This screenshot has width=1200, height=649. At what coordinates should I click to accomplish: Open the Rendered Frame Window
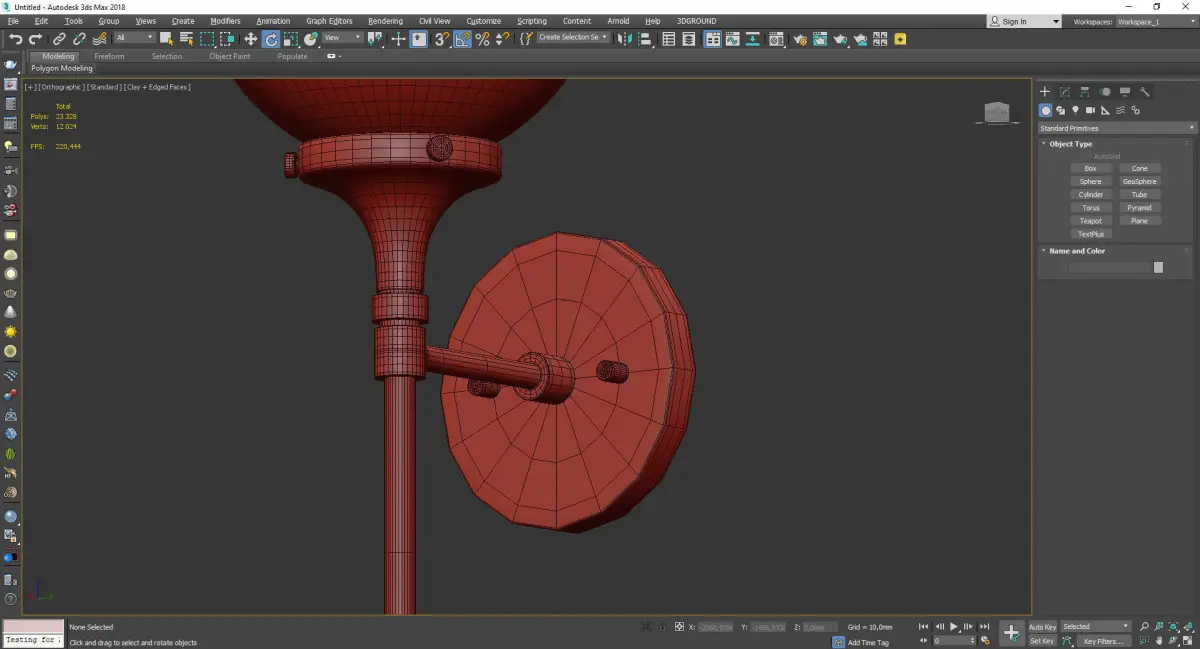tap(819, 39)
